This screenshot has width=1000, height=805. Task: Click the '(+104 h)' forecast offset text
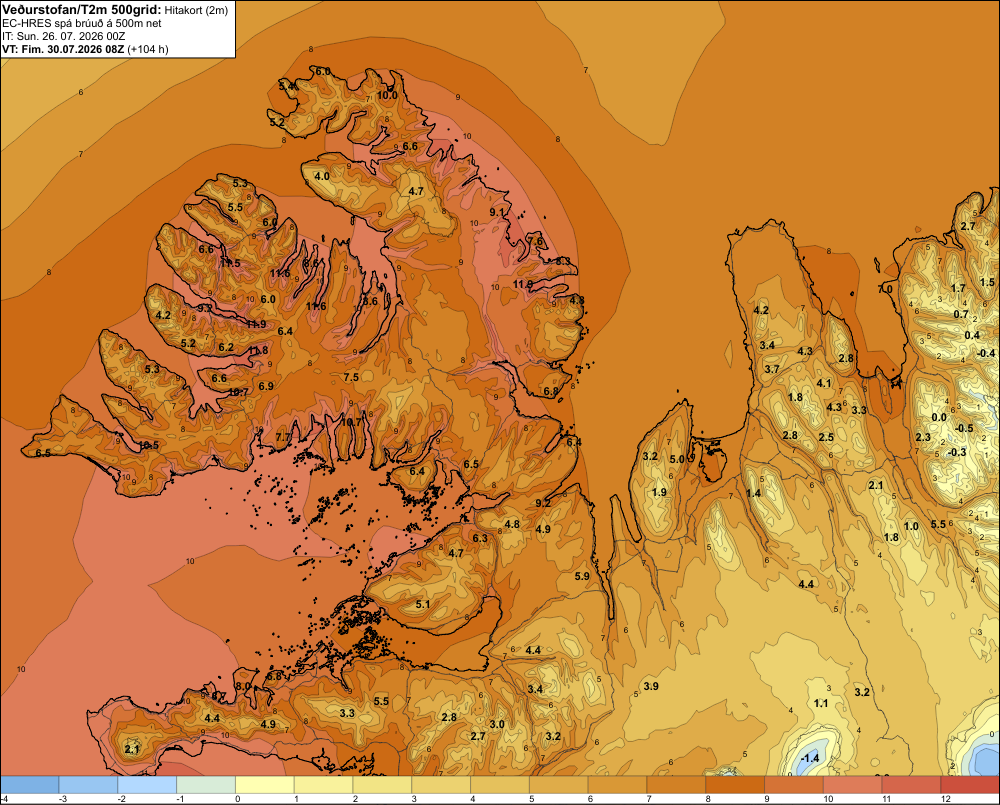tap(148, 49)
